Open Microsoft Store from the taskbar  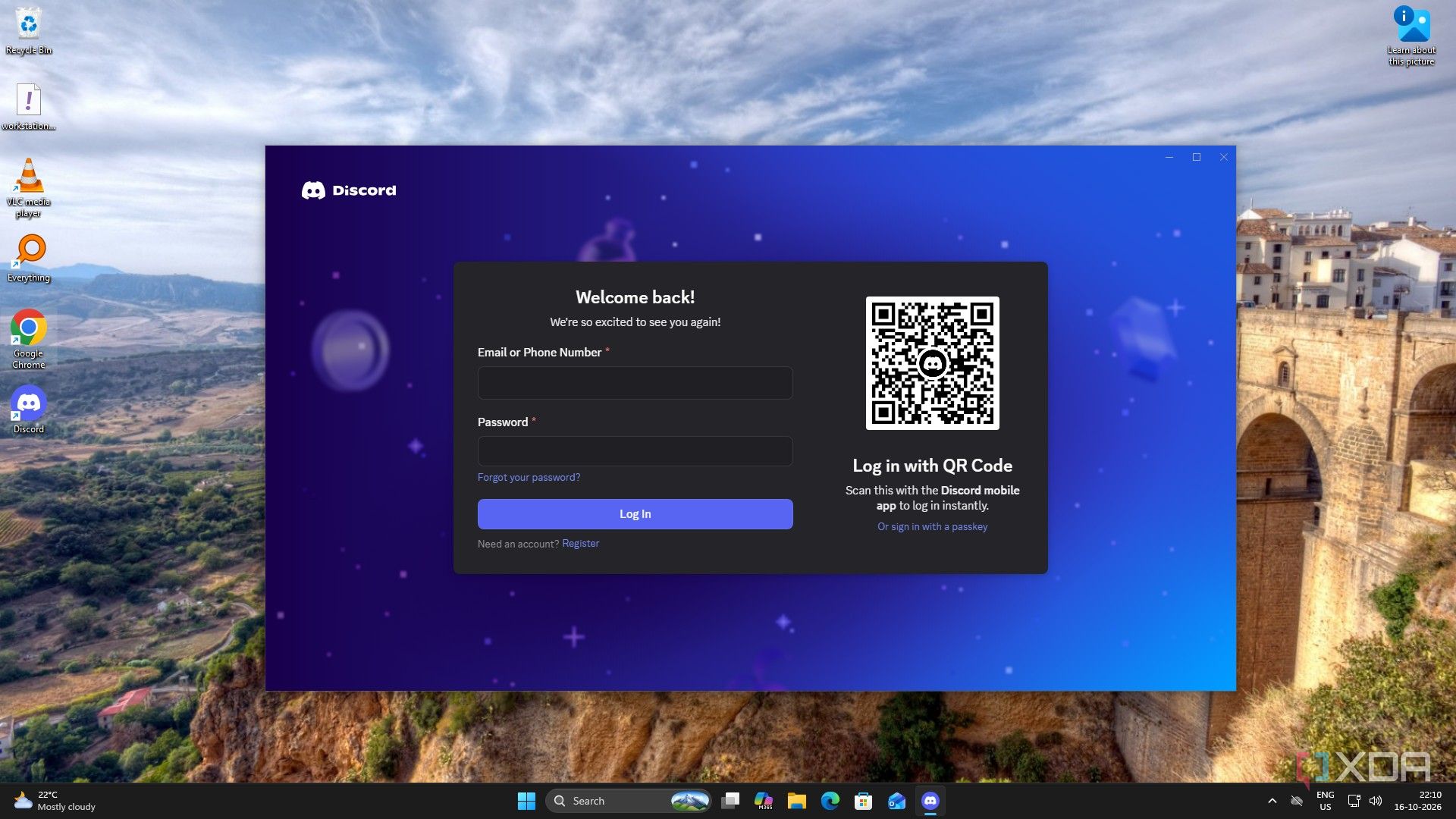click(x=864, y=801)
